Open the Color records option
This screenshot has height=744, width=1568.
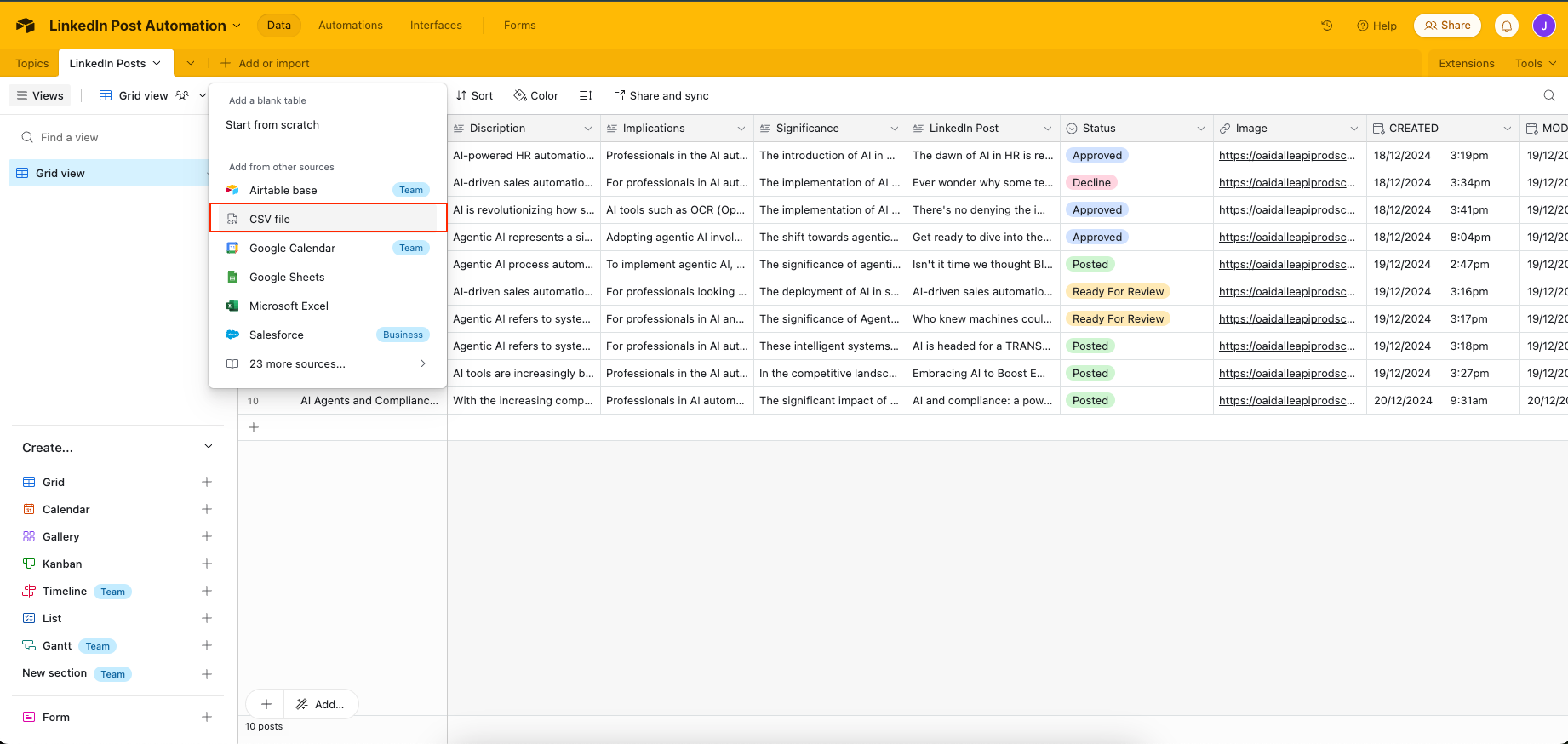pos(536,95)
